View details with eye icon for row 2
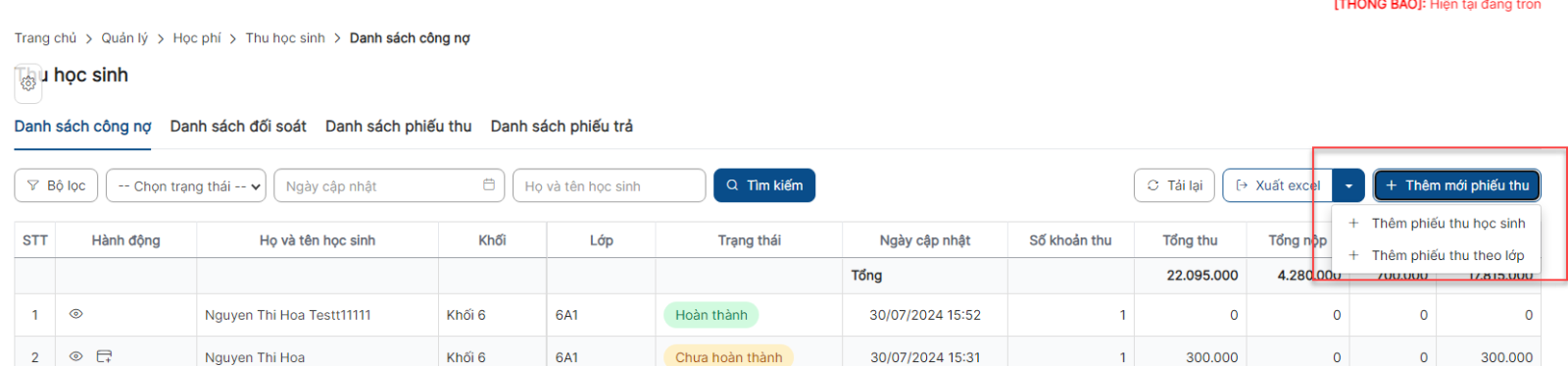Image resolution: width=1568 pixels, height=366 pixels. pyautogui.click(x=75, y=356)
